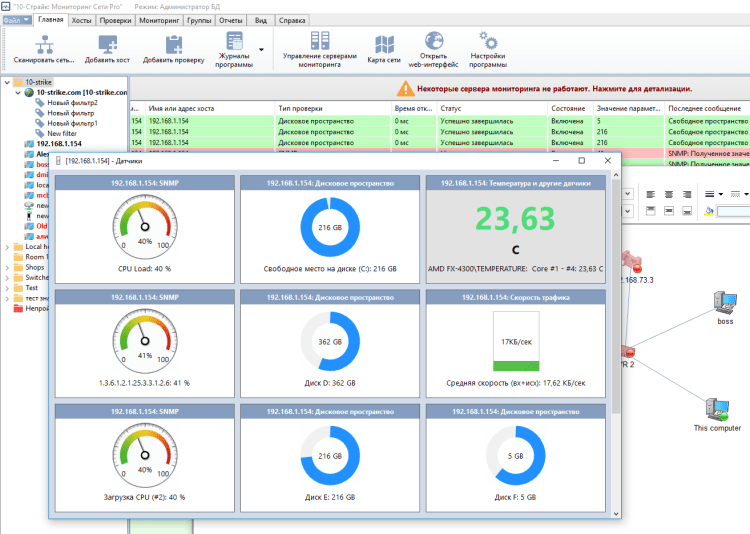Viewport: 750px width, 534px height.
Task: Click the orange warning triangle icon
Action: pos(407,89)
